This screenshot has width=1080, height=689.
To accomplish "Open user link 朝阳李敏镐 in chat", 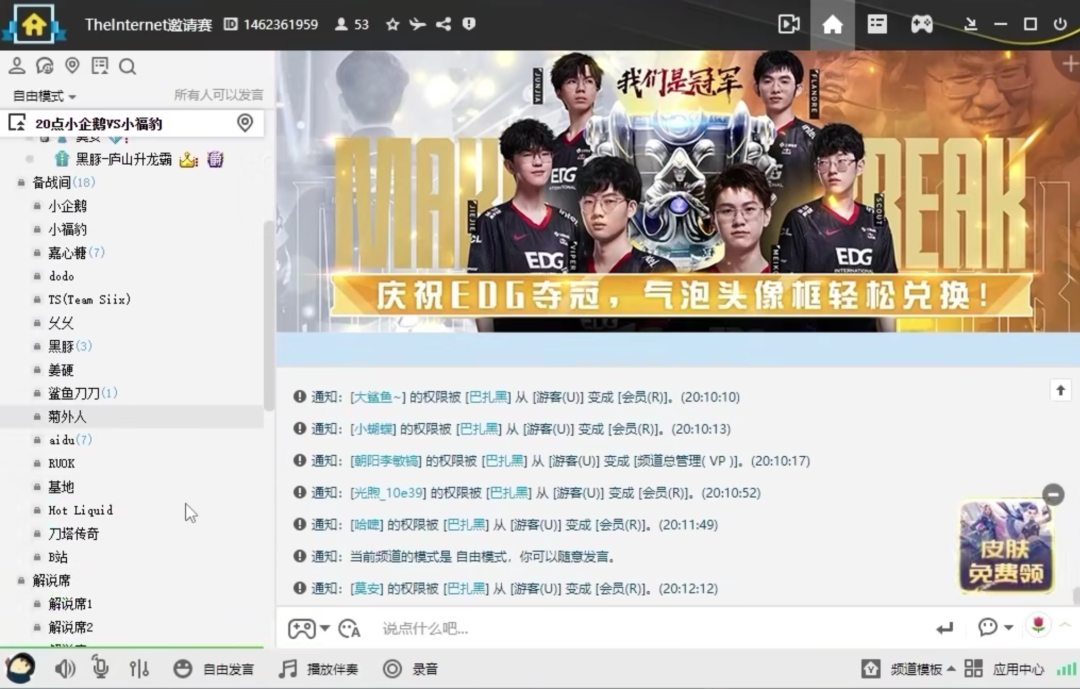I will pos(386,461).
